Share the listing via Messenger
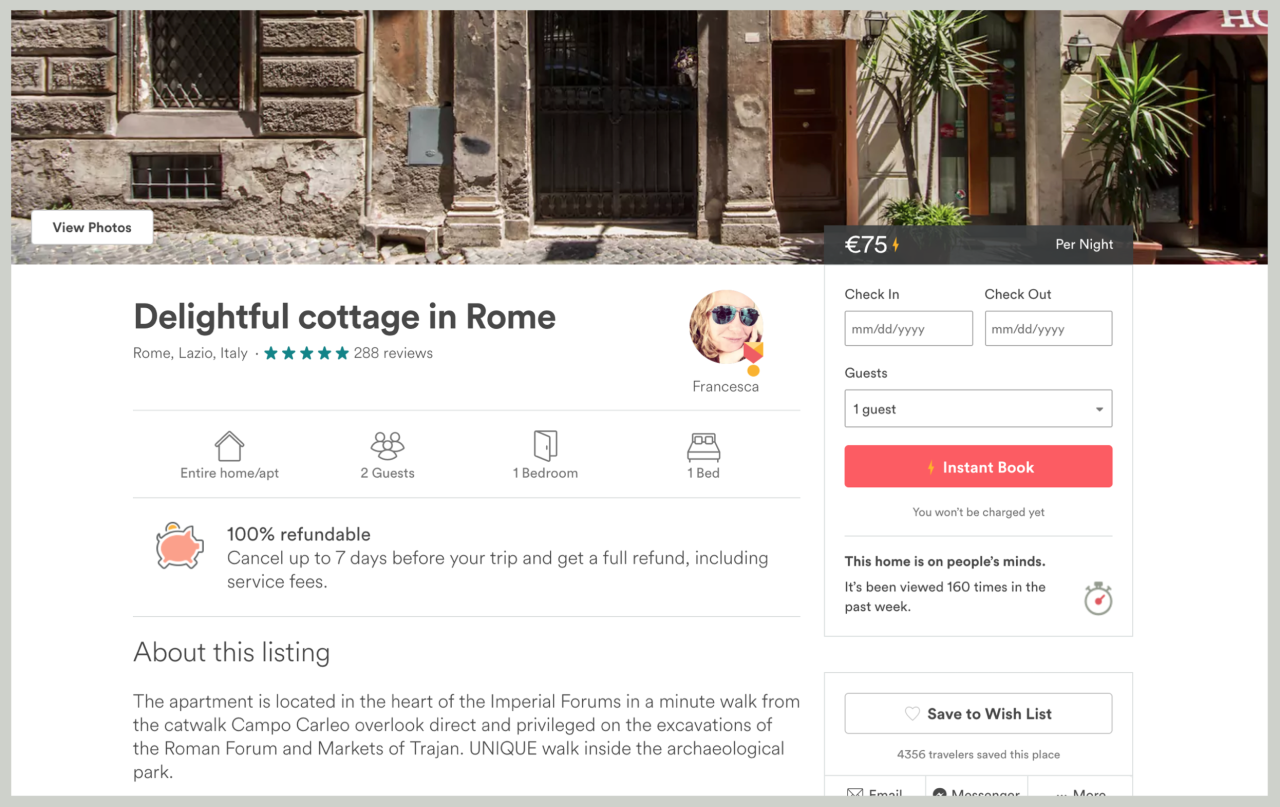 (x=976, y=794)
